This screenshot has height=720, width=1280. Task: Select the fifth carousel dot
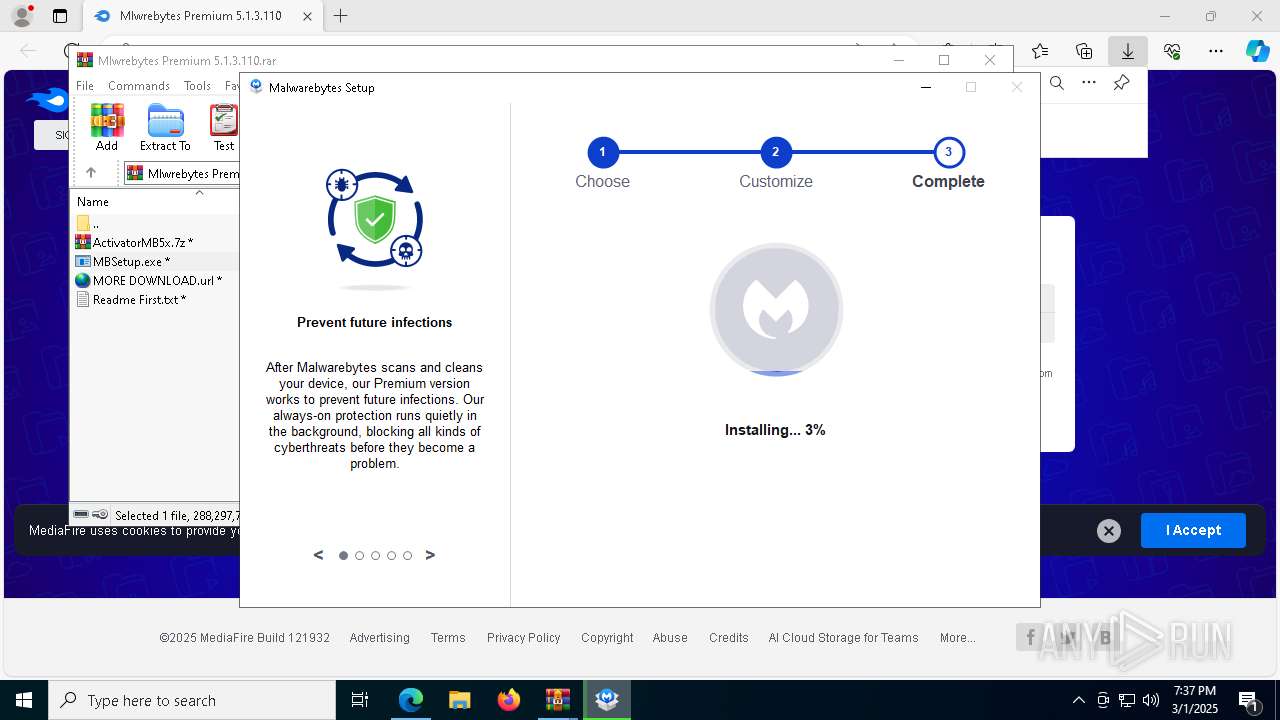pos(407,555)
